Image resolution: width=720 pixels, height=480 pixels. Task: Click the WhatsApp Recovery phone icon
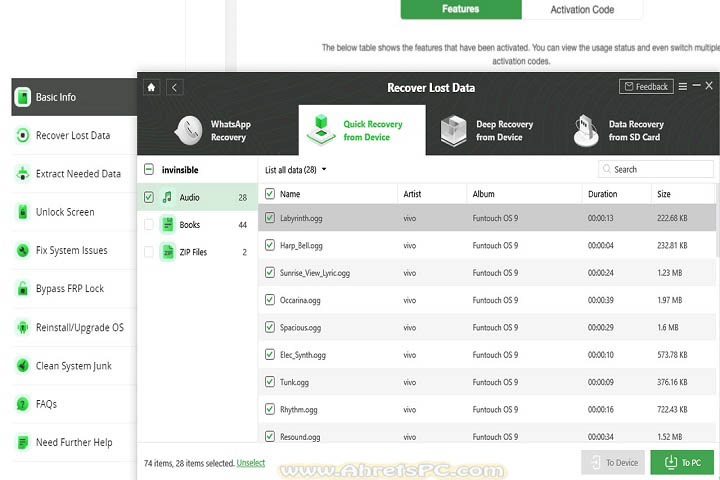(189, 130)
